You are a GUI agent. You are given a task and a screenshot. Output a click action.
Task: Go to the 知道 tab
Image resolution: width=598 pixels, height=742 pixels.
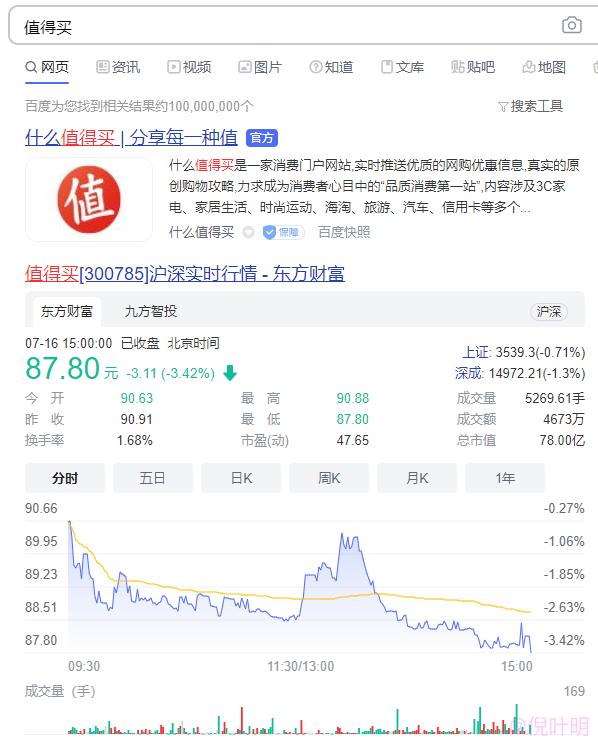[331, 67]
